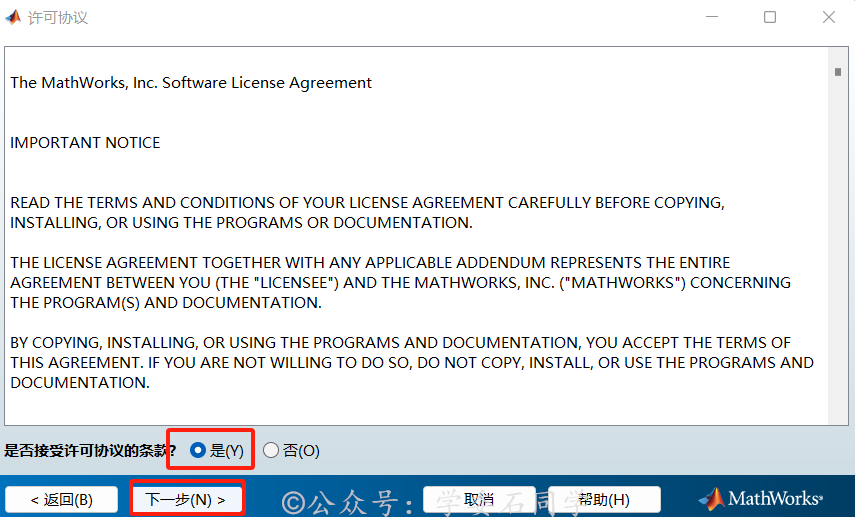Click the 是否接受许可协议的条款 label
Screen dimensions: 855x517
click(x=90, y=451)
